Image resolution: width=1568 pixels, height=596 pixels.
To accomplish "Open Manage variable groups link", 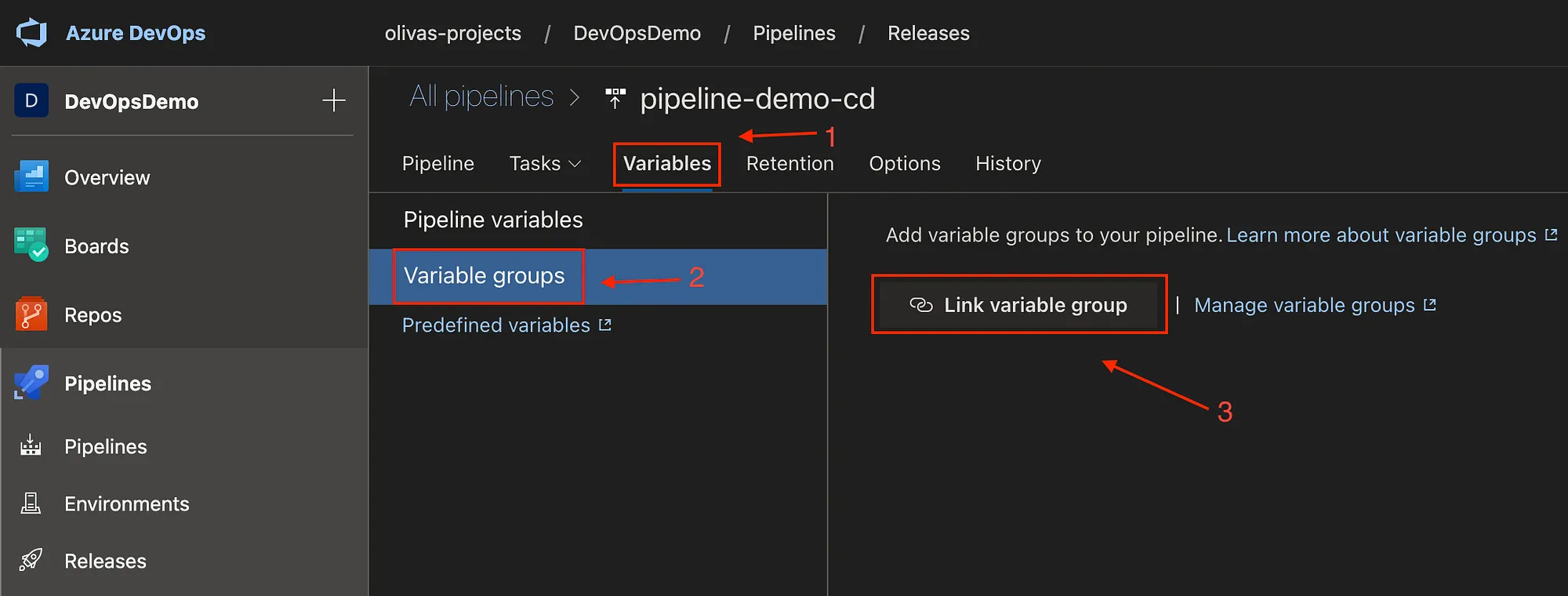I will pyautogui.click(x=1305, y=305).
